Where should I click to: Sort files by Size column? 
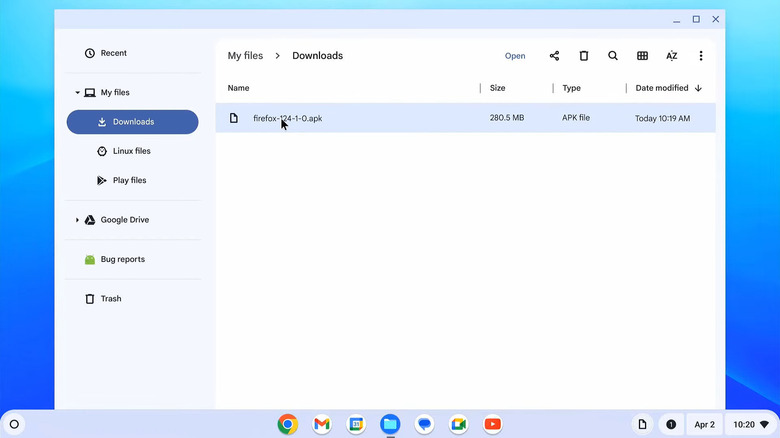pos(497,88)
